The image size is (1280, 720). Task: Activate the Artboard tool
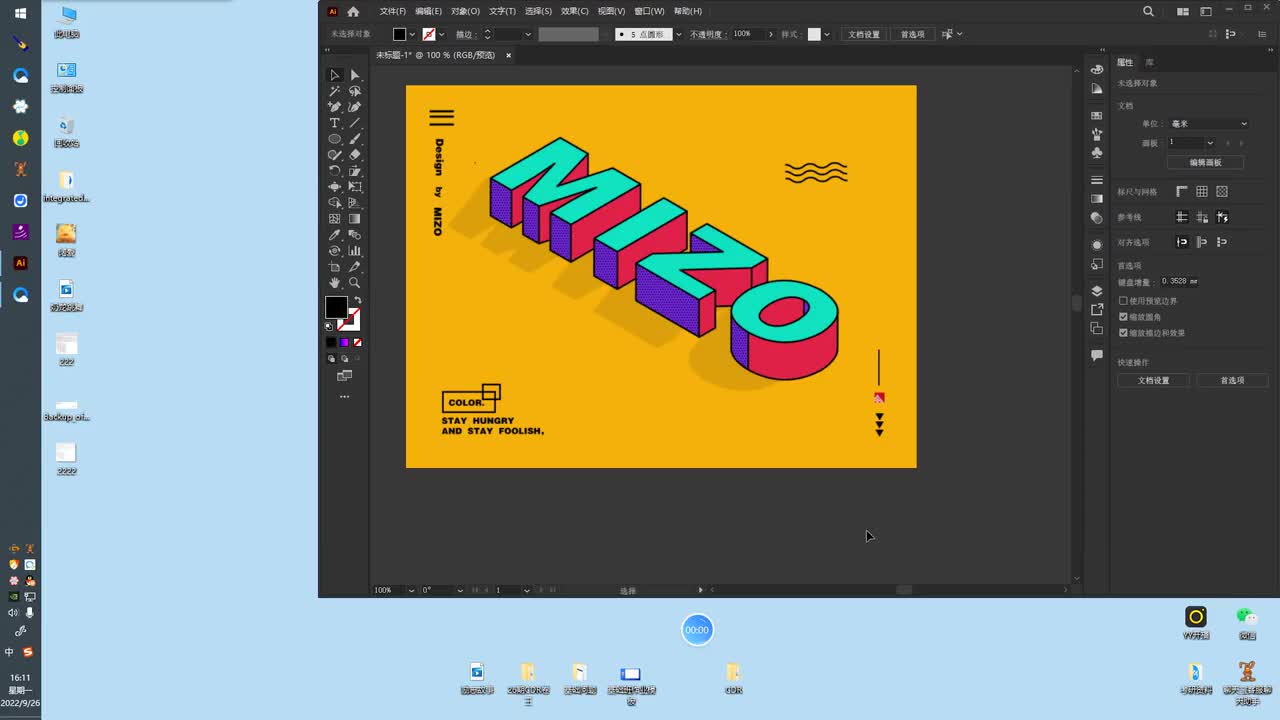click(x=335, y=267)
